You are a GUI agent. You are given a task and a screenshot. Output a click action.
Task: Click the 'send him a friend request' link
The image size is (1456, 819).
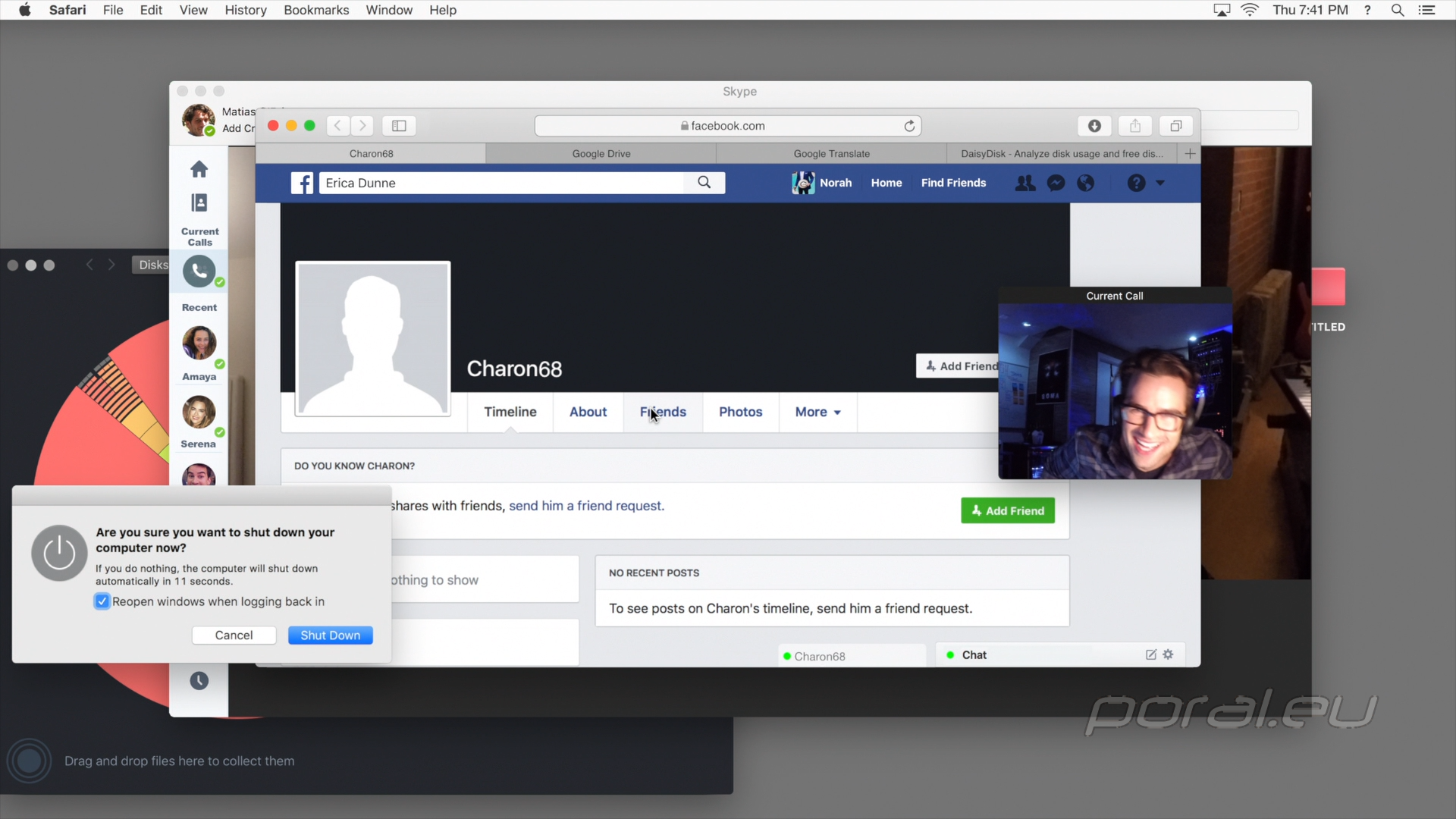[x=585, y=506]
